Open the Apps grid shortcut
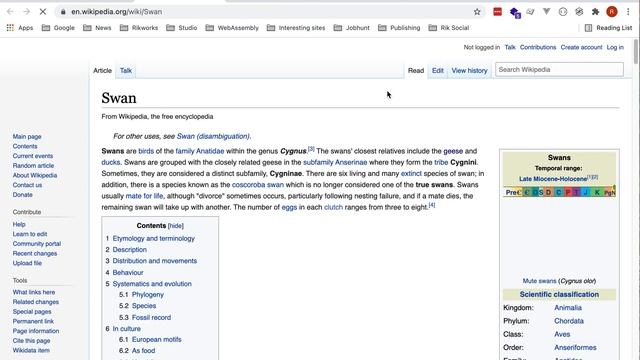 click(x=20, y=28)
